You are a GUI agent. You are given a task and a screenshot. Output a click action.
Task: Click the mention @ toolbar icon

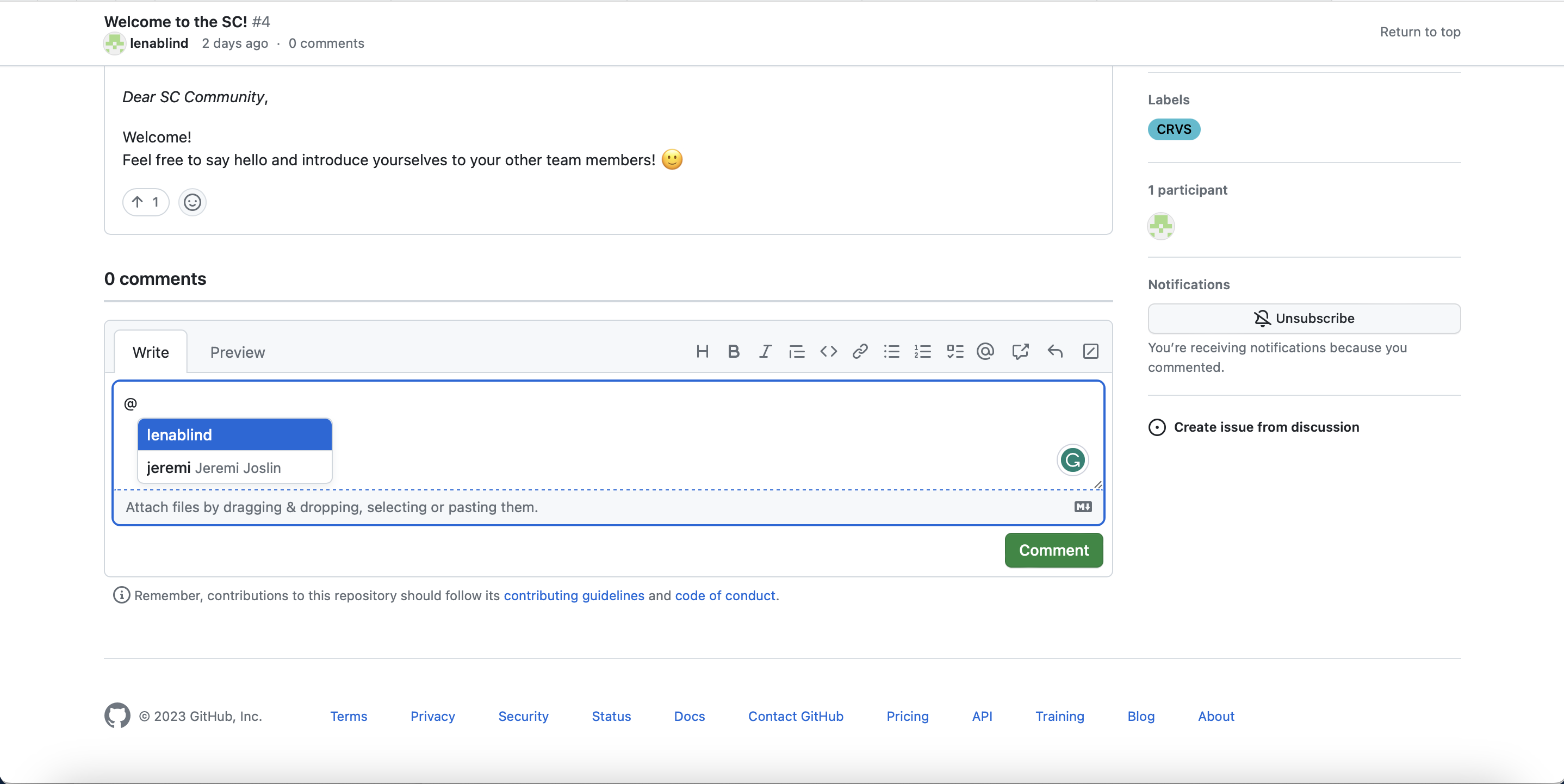click(x=985, y=351)
